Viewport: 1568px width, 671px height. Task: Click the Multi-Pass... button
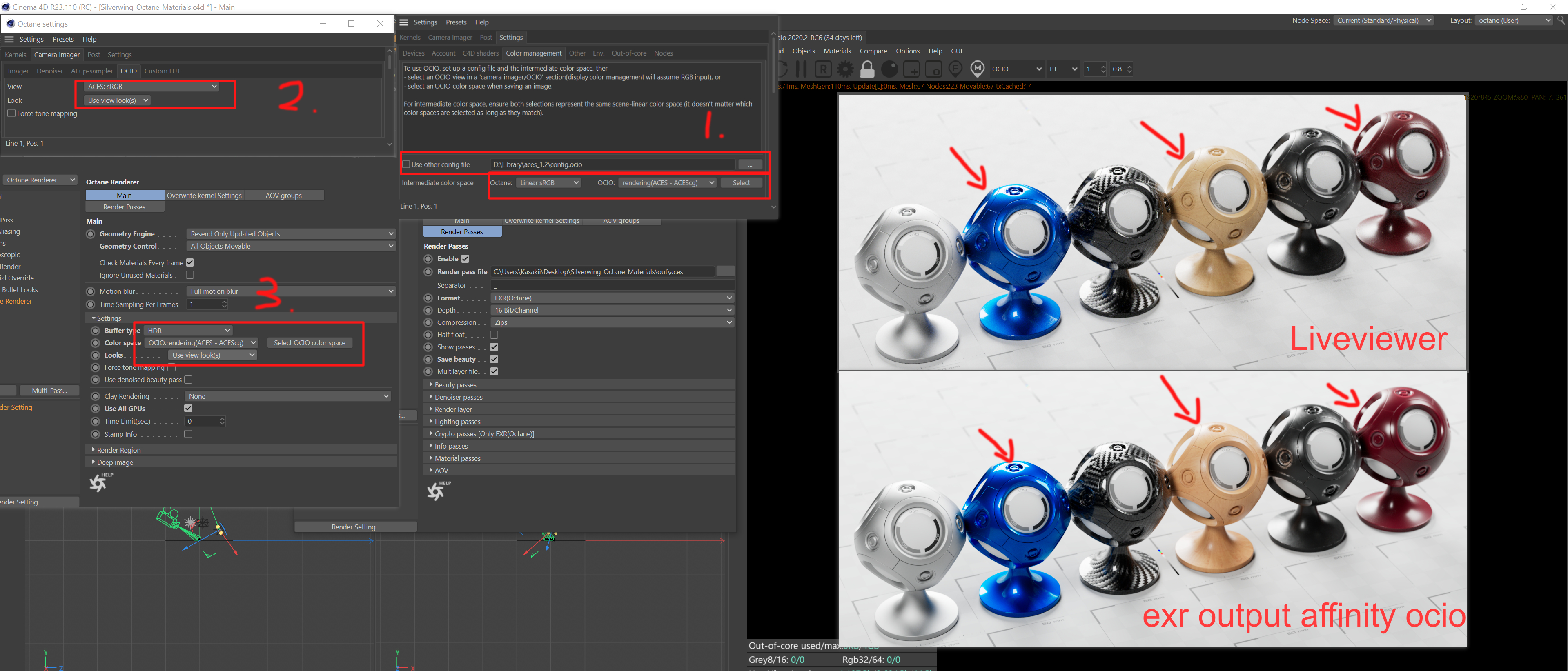(49, 391)
